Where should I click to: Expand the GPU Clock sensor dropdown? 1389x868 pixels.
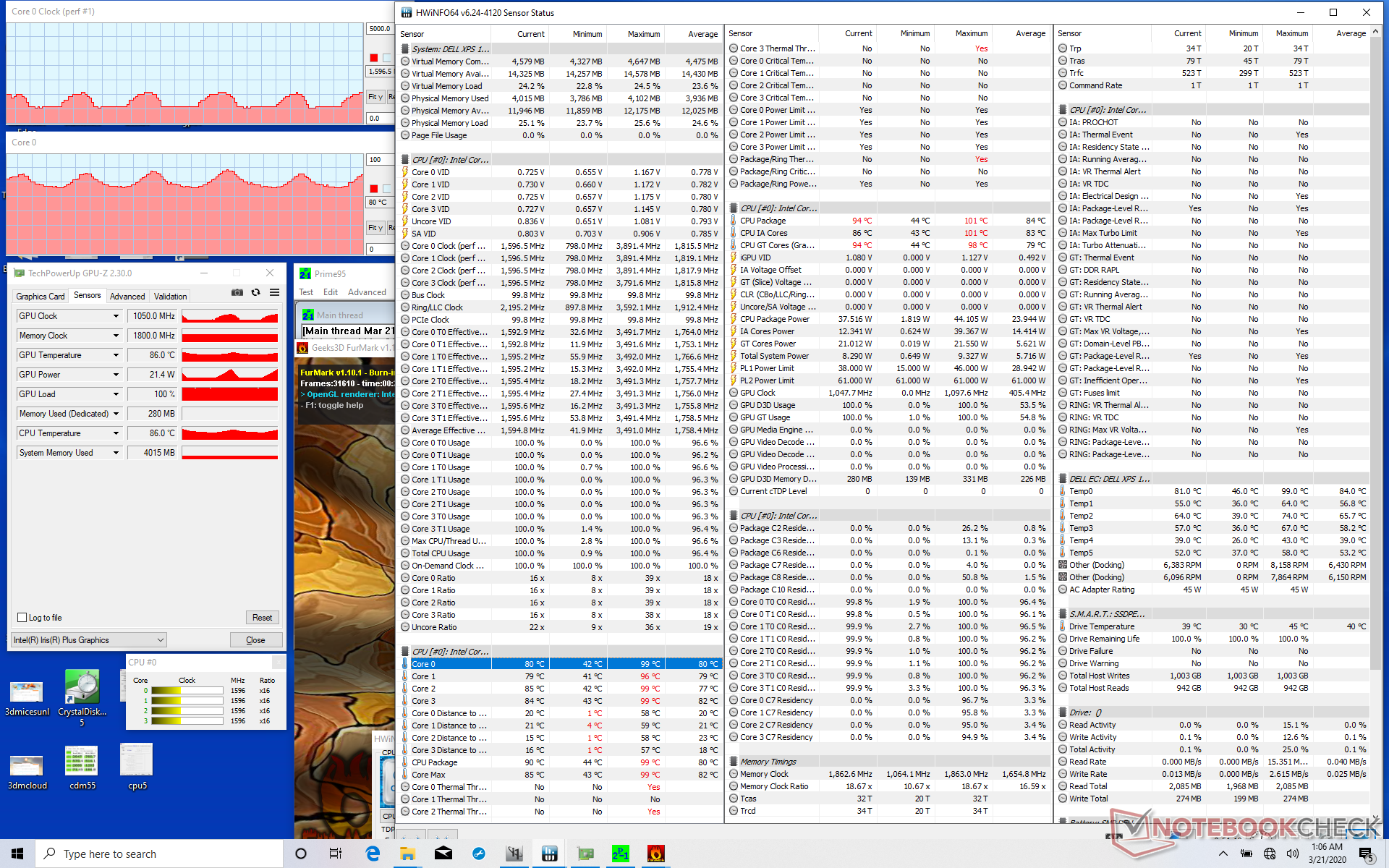pyautogui.click(x=116, y=316)
